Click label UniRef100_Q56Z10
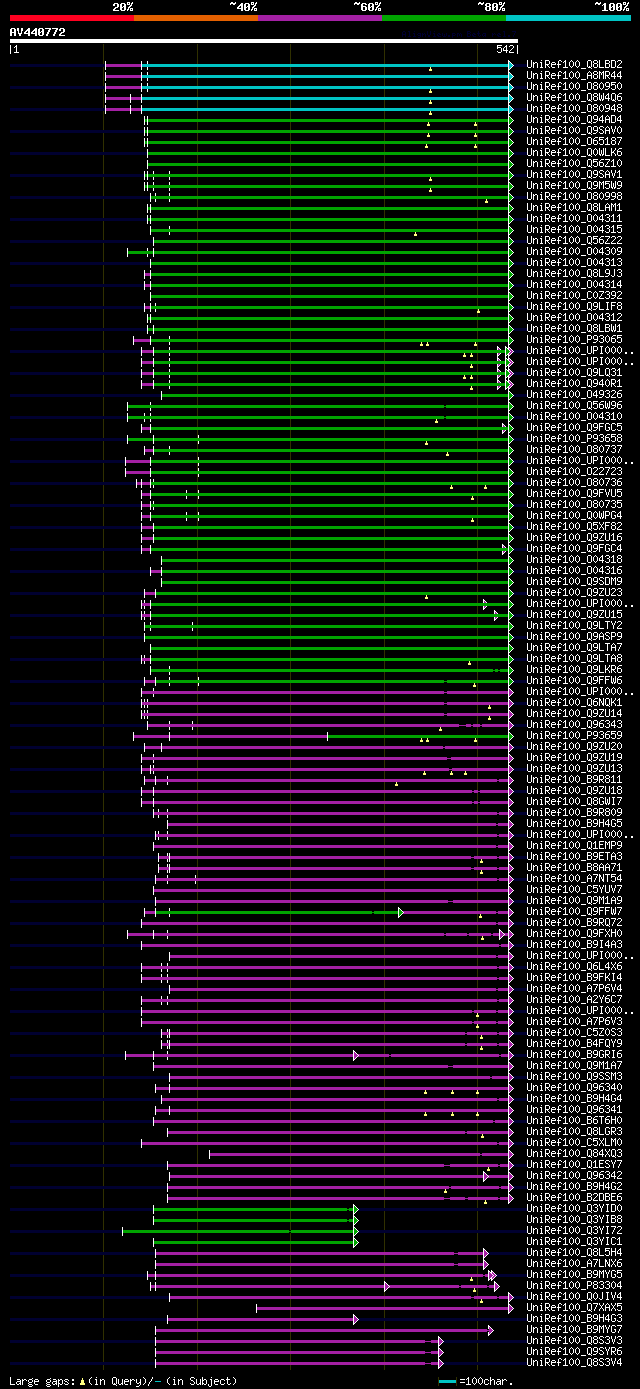This screenshot has height=1389, width=640. coord(574,164)
